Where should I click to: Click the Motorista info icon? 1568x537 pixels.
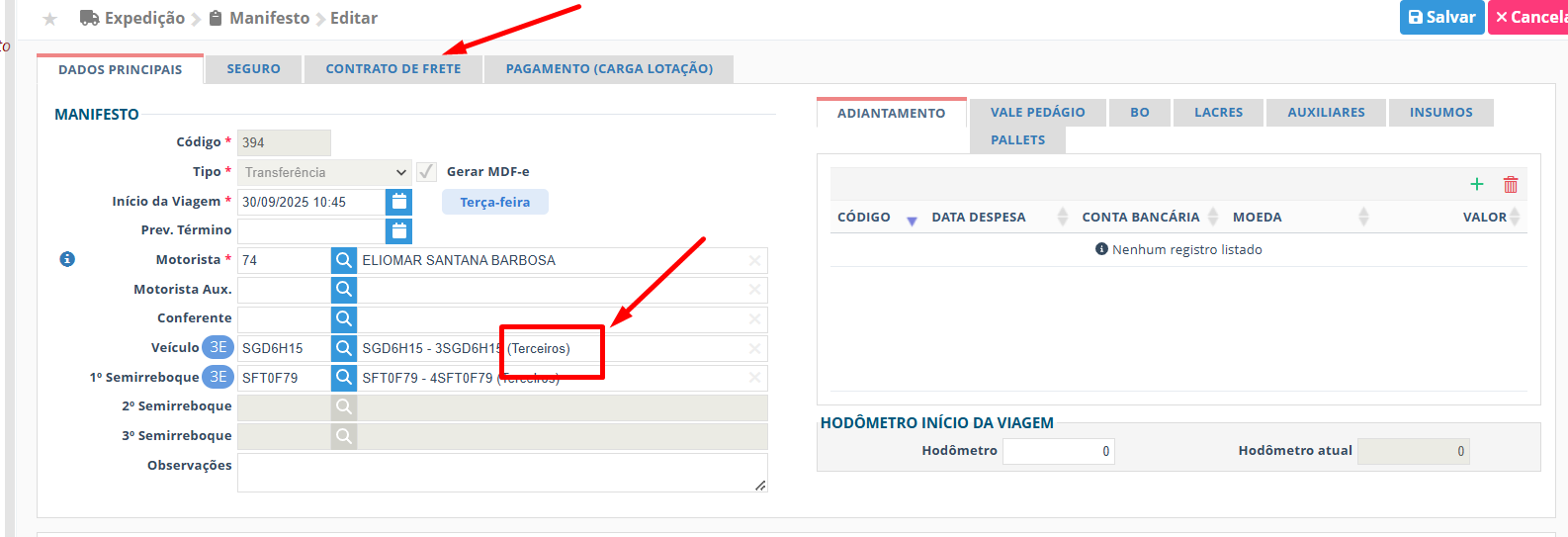67,259
